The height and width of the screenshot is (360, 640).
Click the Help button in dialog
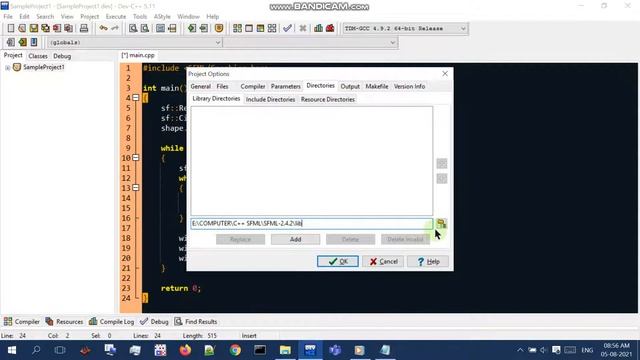tap(428, 261)
